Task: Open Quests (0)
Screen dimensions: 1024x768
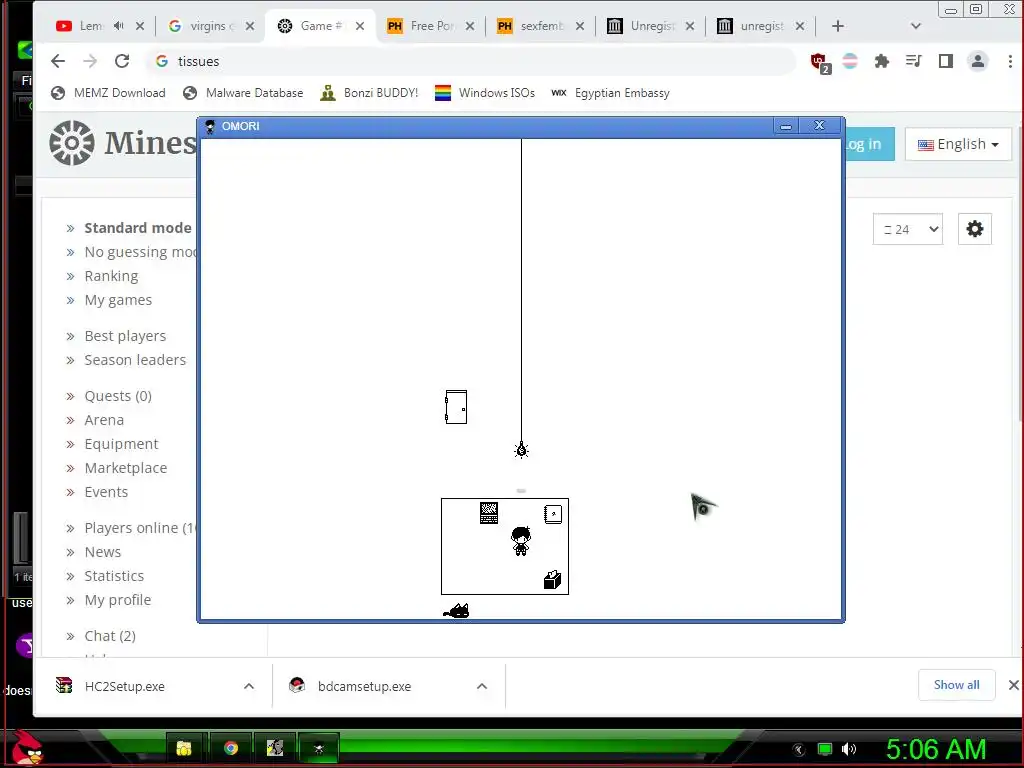Action: point(118,396)
